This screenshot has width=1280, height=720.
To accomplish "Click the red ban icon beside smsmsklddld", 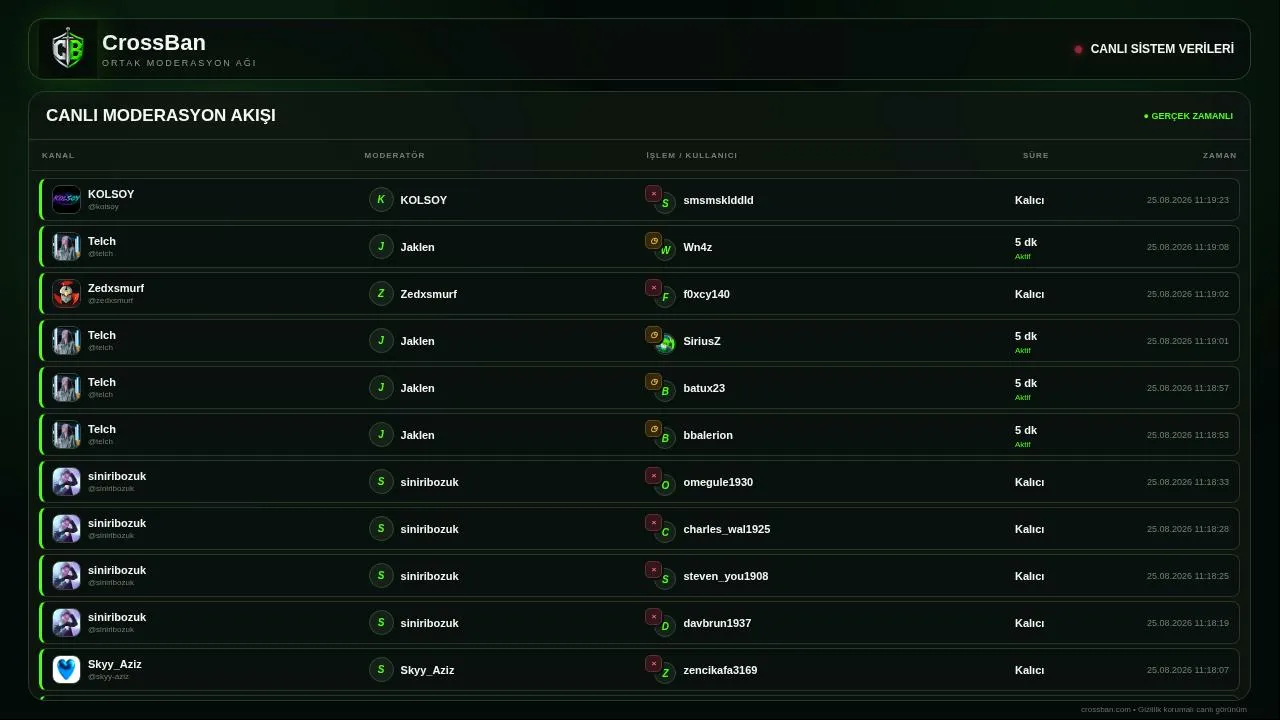I will coord(653,194).
